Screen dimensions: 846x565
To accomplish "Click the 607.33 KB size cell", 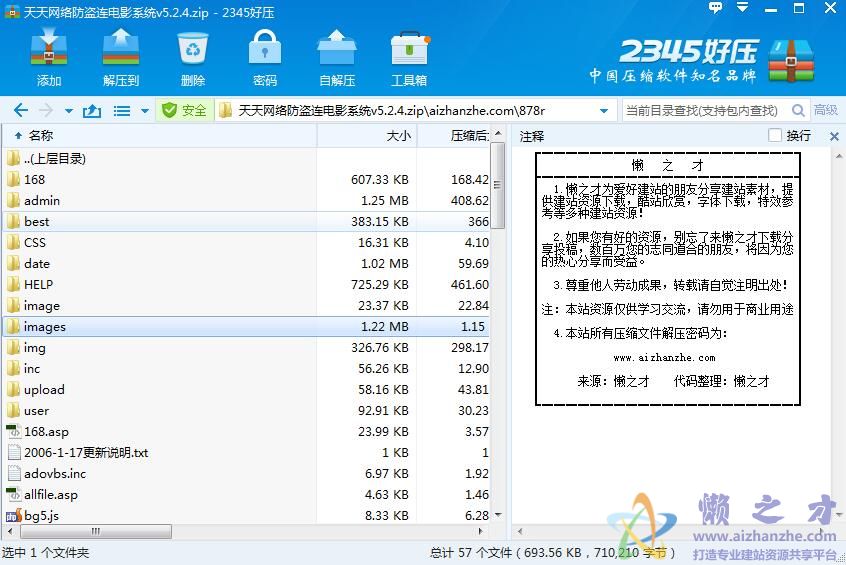I will (x=380, y=180).
